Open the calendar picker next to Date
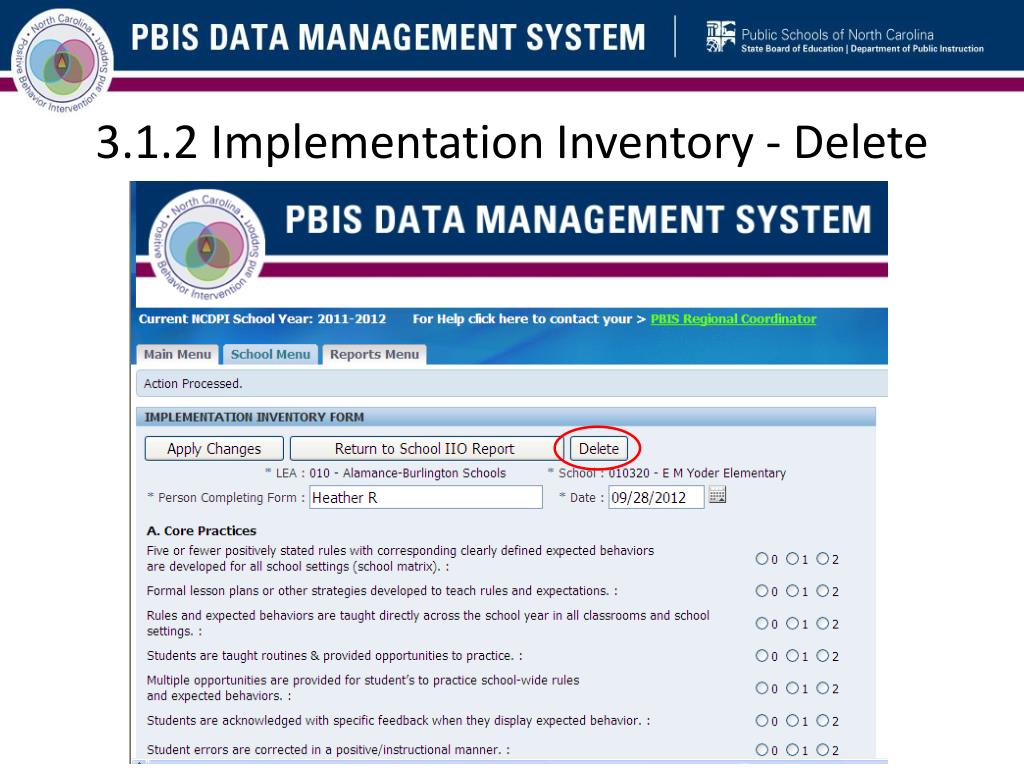The width and height of the screenshot is (1024, 768). 717,495
